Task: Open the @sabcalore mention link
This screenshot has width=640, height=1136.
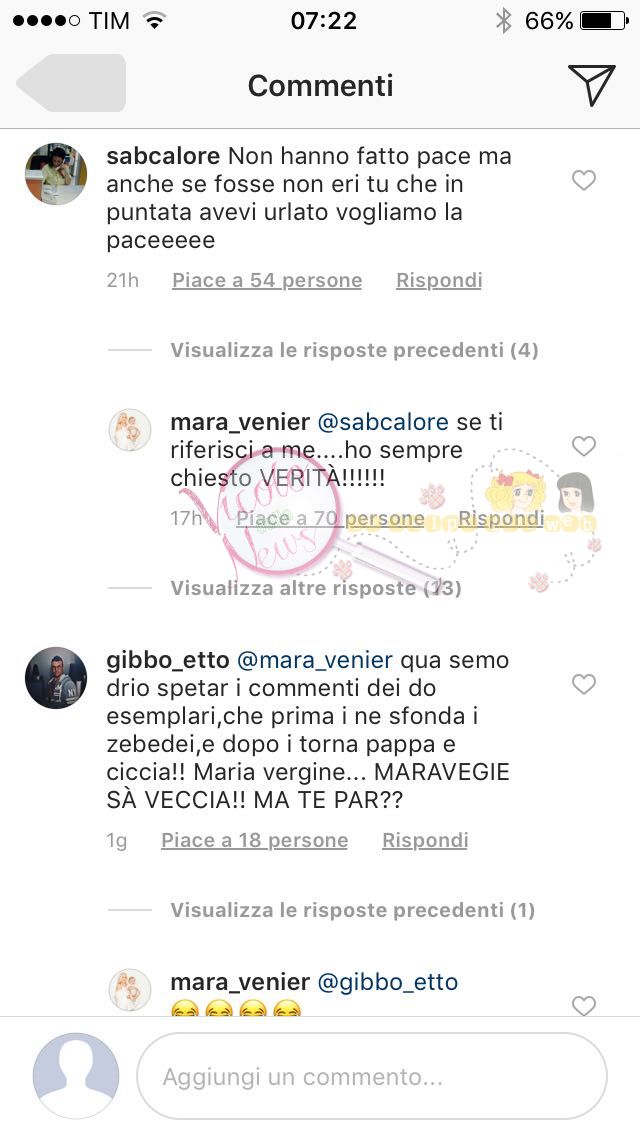Action: (383, 422)
